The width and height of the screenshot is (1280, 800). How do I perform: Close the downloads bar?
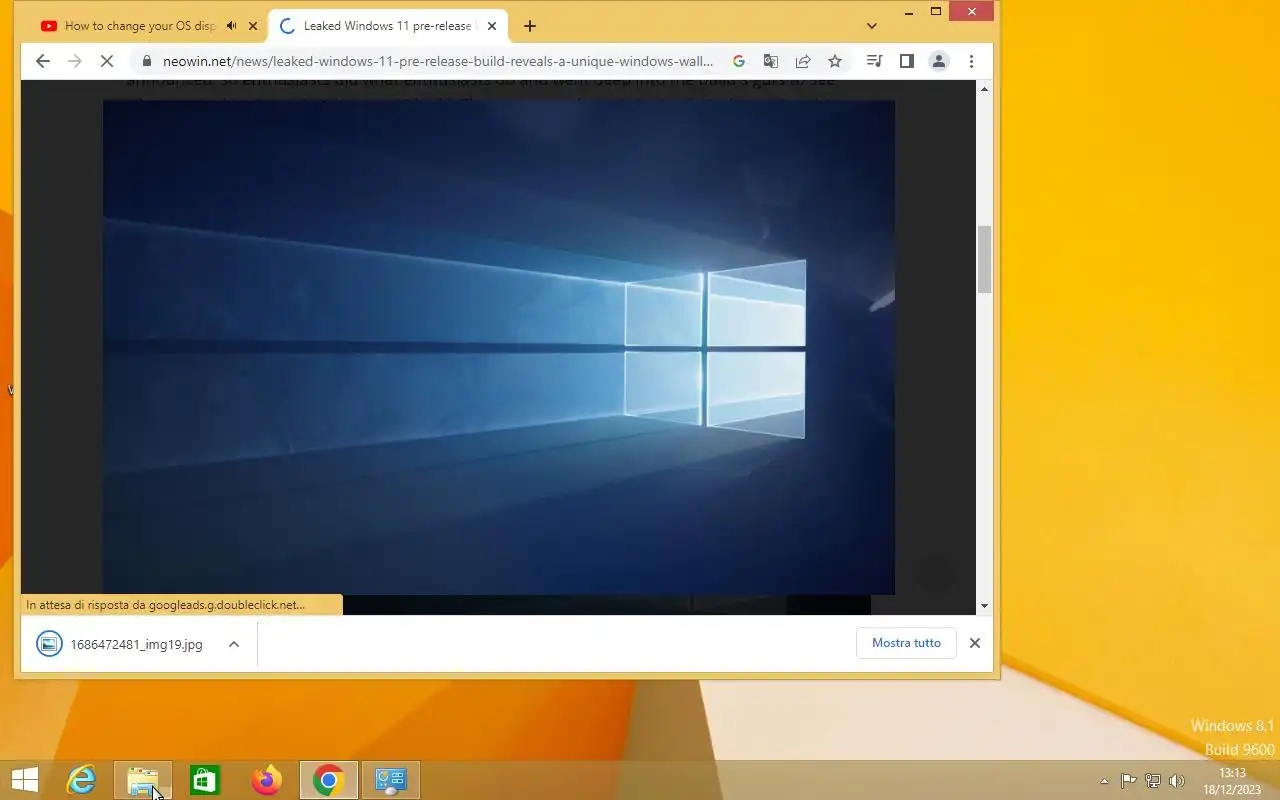(x=975, y=643)
